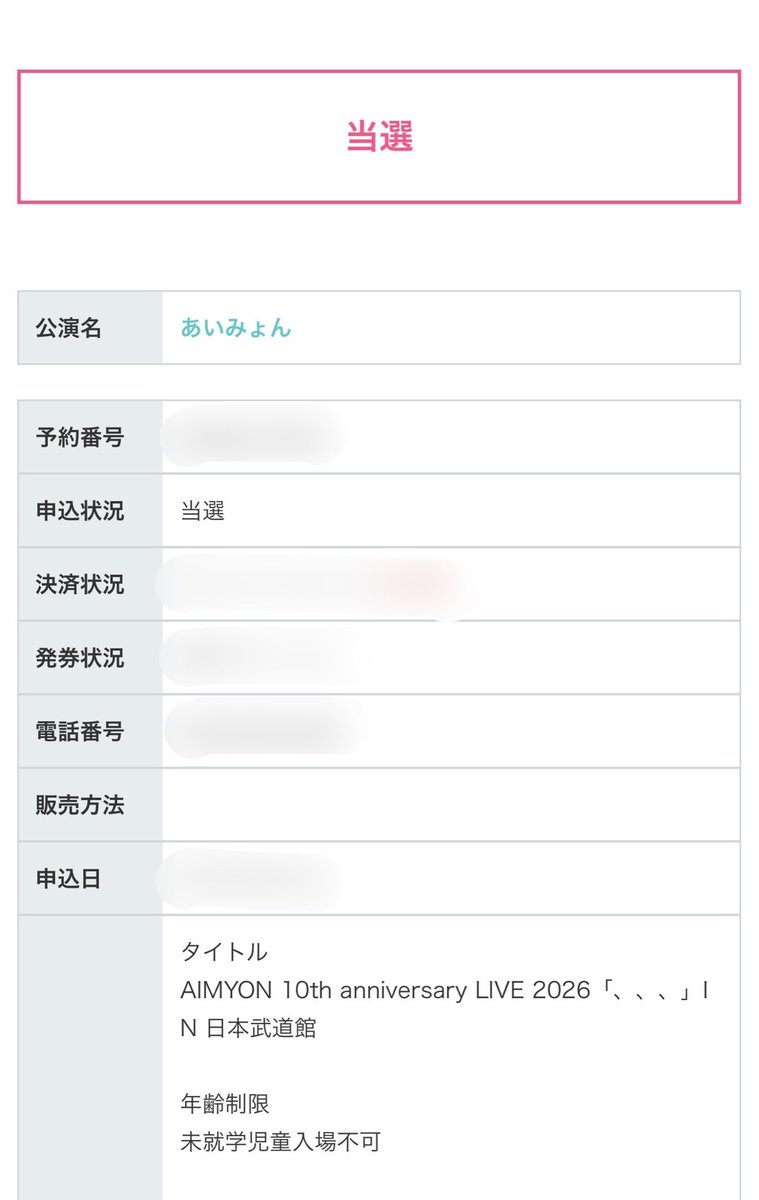
Task: Open the あいみょん performance name link
Action: [x=236, y=328]
